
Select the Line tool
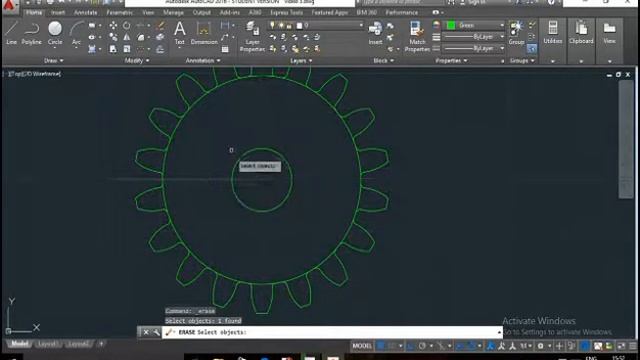(x=11, y=33)
